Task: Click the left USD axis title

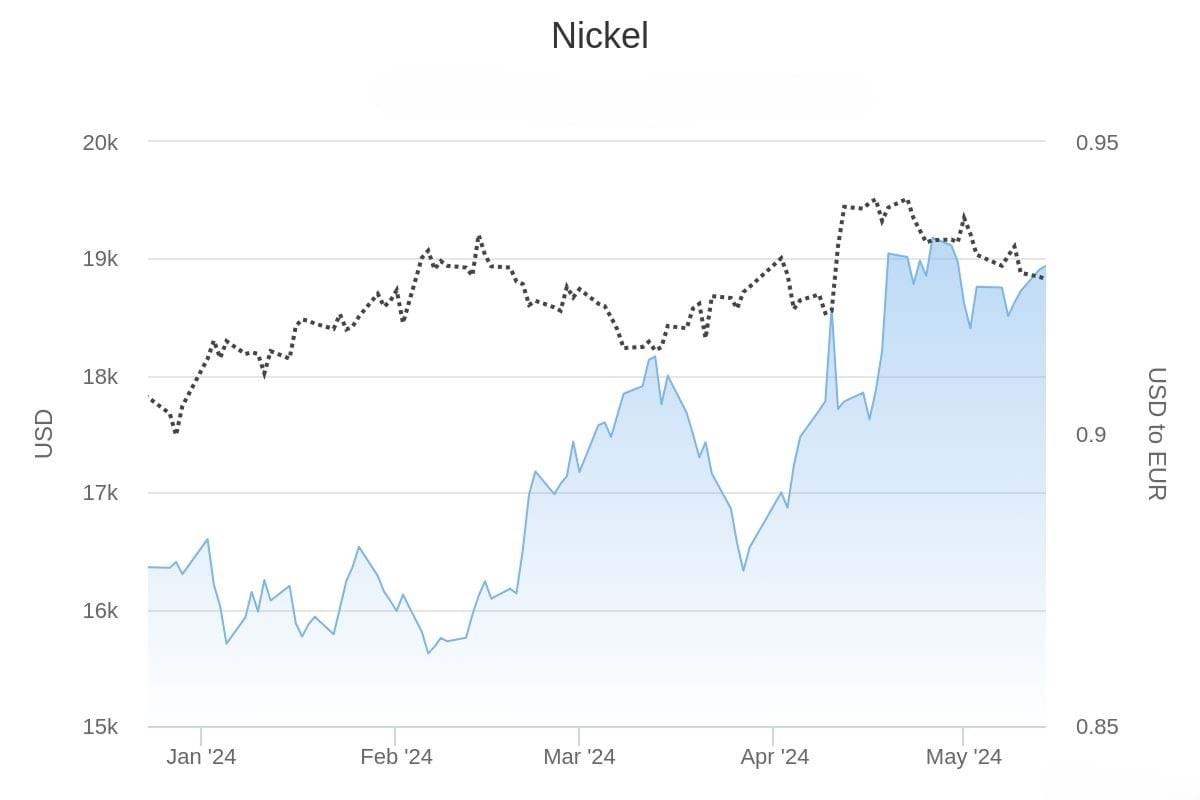Action: pyautogui.click(x=44, y=434)
